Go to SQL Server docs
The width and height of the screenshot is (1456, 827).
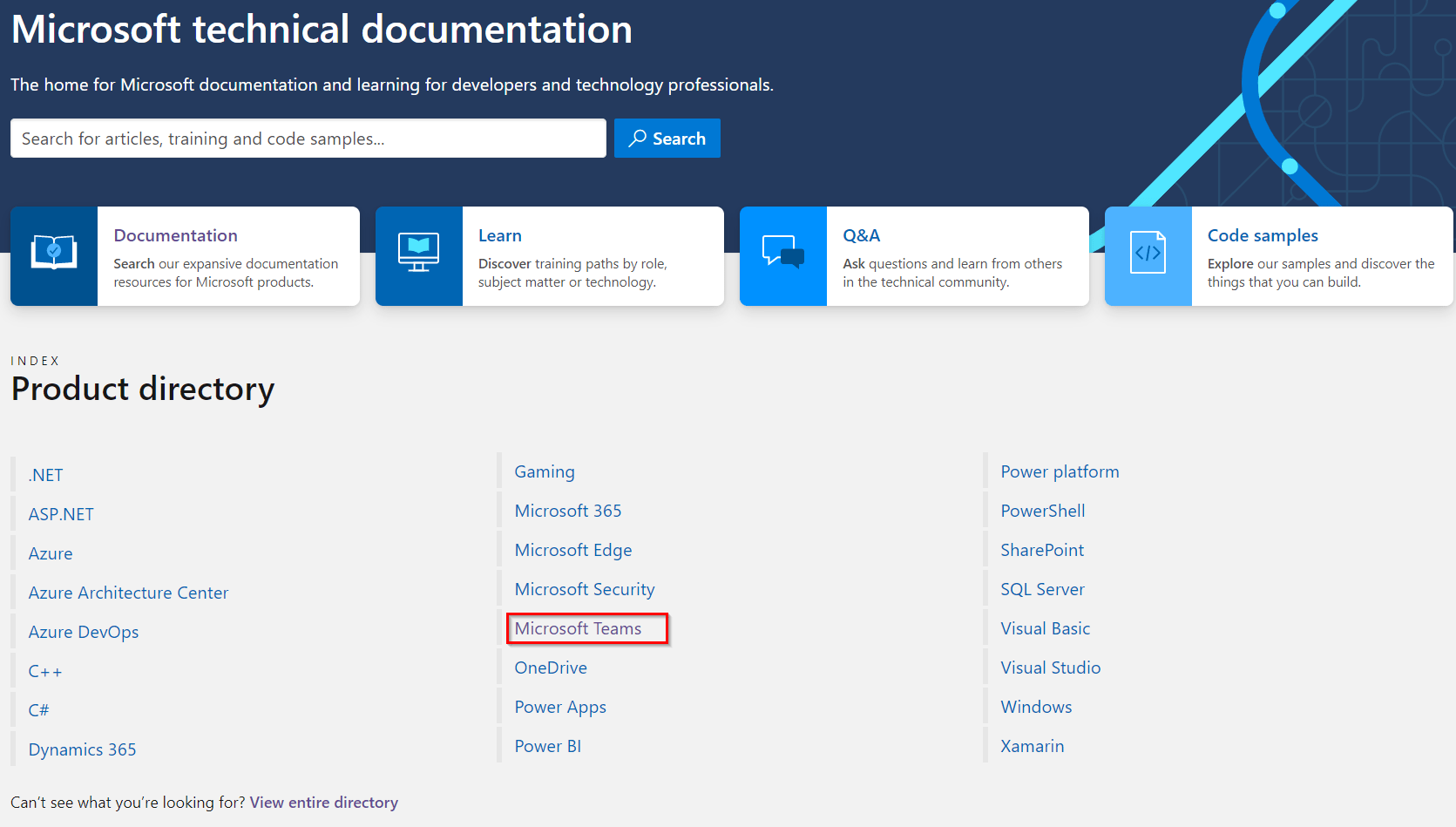tap(1042, 589)
